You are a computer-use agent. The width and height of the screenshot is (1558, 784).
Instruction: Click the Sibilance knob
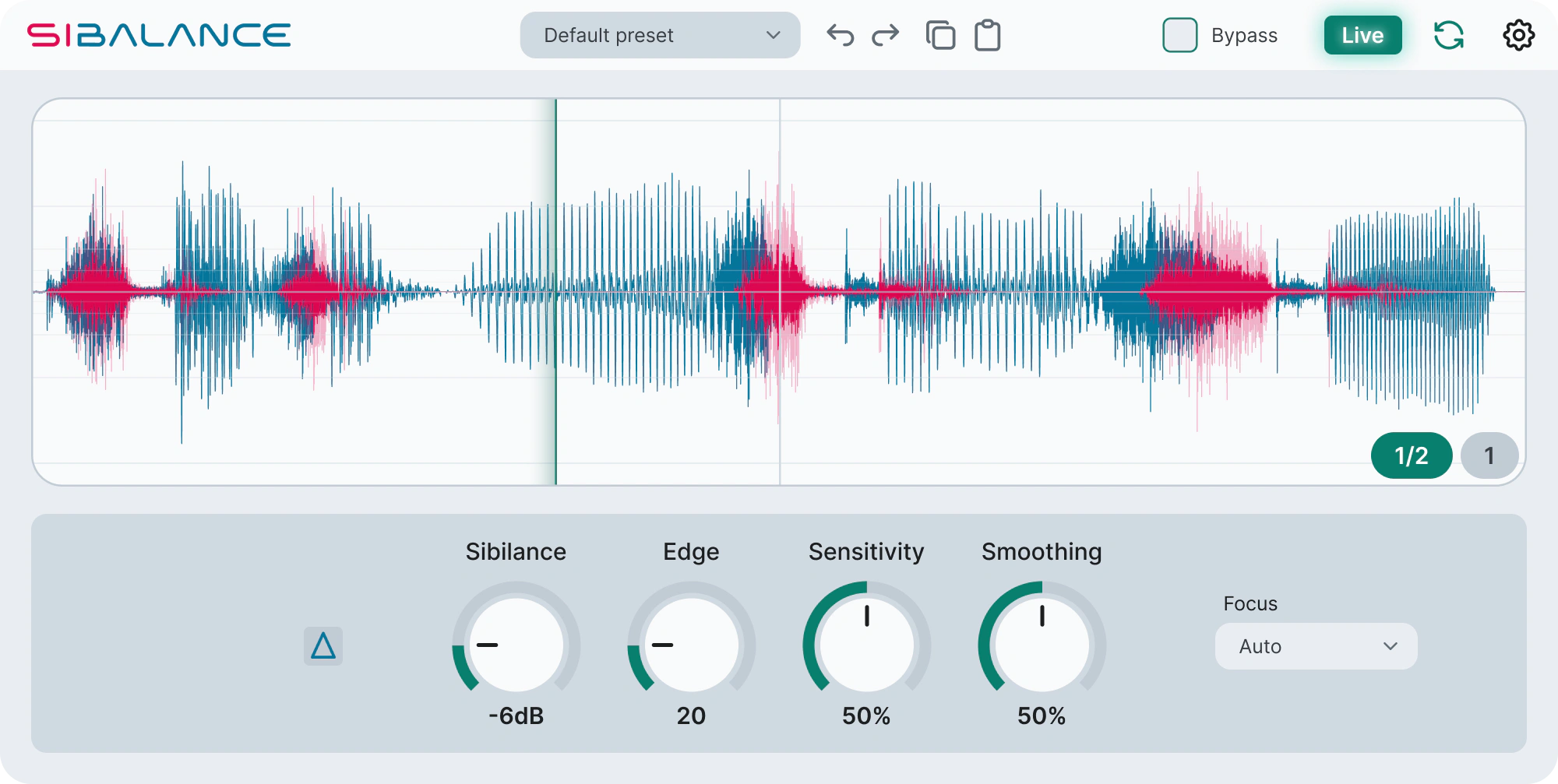516,645
